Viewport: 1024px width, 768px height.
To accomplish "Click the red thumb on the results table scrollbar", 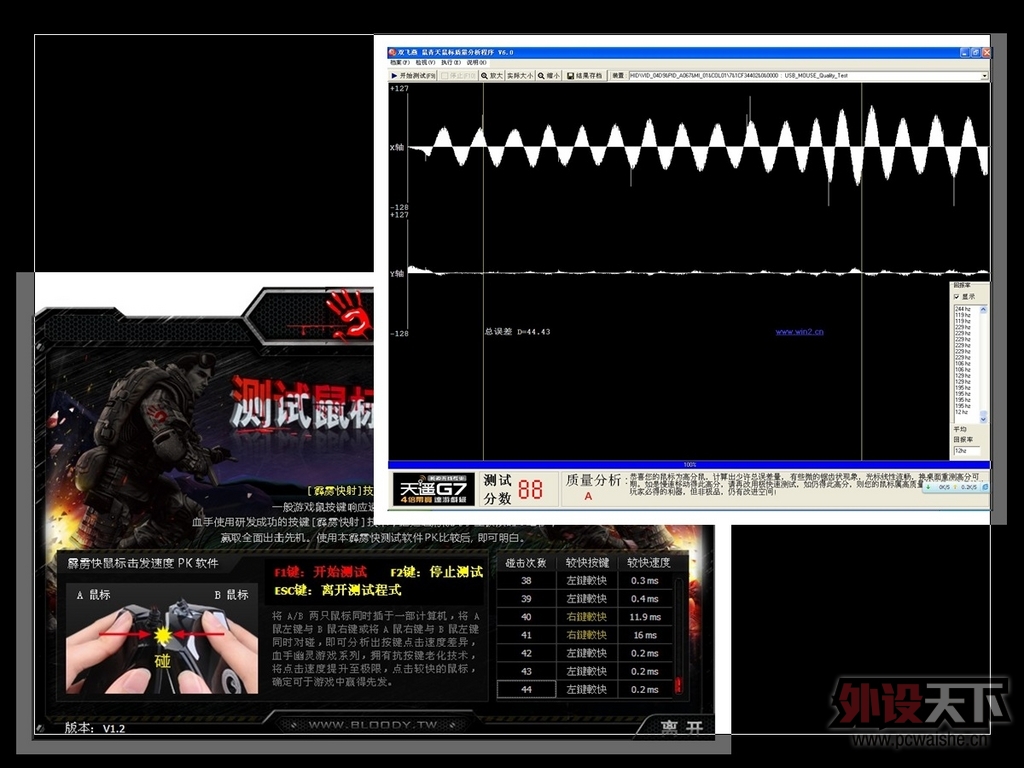I will coord(678,685).
